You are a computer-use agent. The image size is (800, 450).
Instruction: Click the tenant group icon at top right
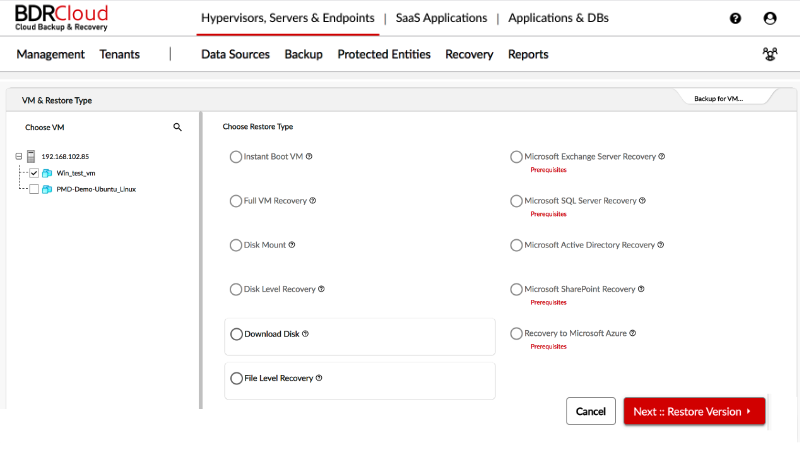[769, 54]
